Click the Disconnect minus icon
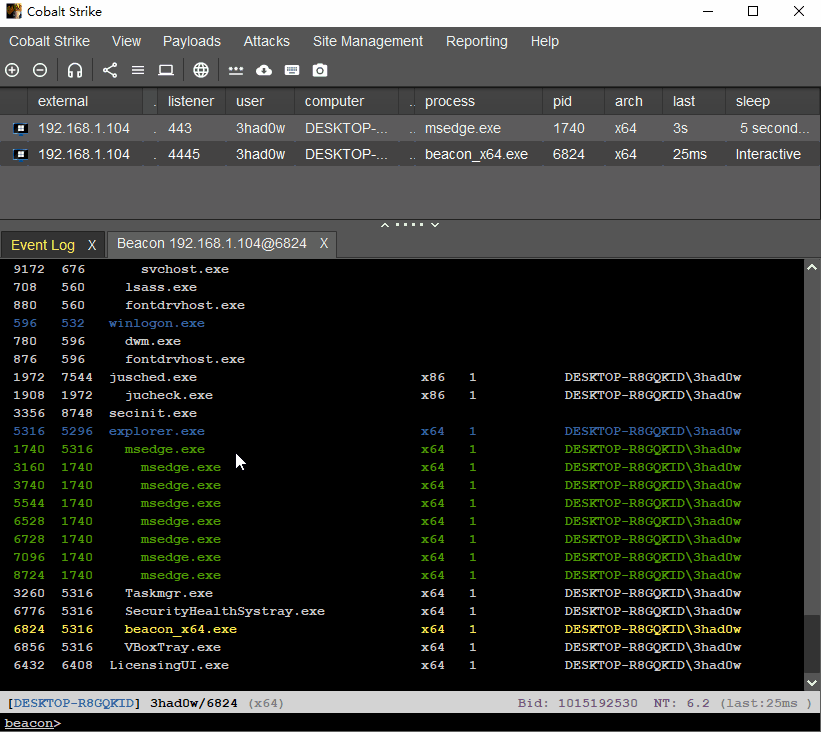Image resolution: width=821 pixels, height=732 pixels. pos(40,70)
